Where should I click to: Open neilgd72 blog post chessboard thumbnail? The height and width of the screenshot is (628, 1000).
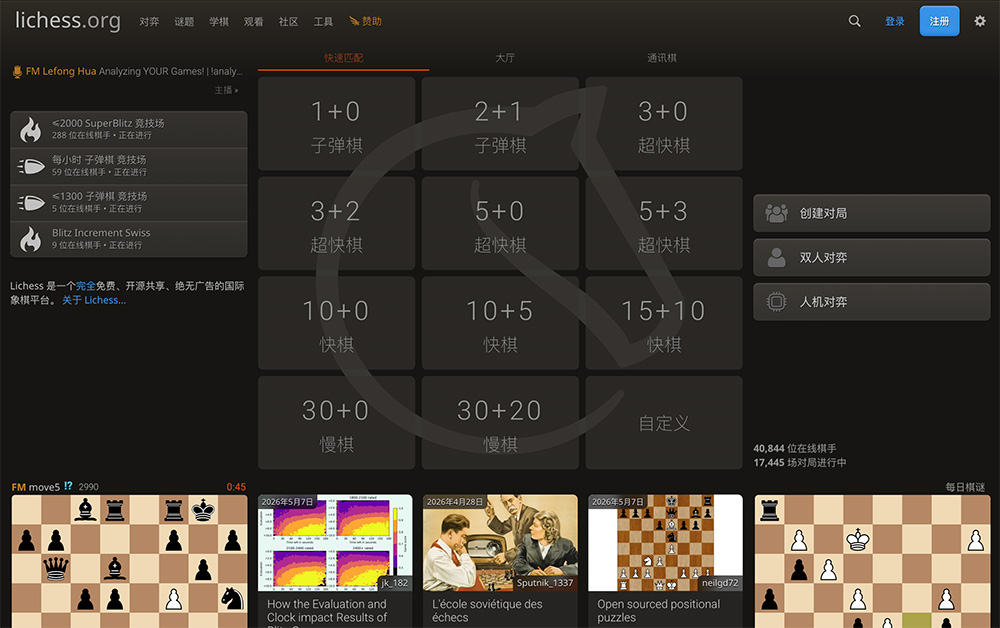click(665, 543)
